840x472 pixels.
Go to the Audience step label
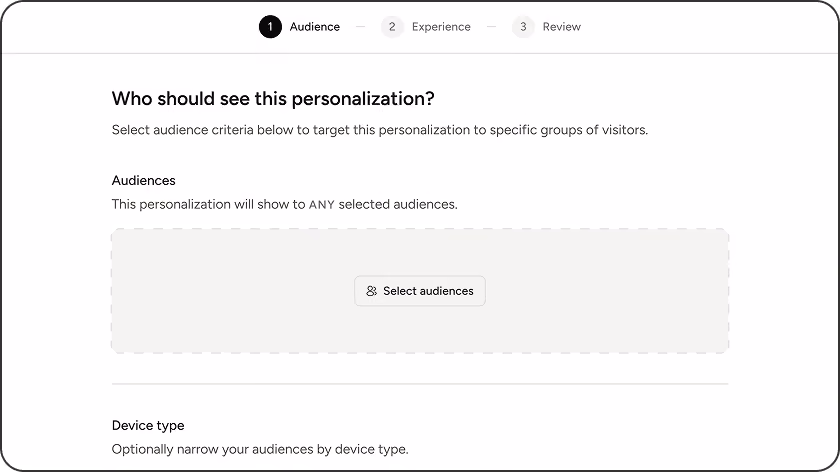pyautogui.click(x=314, y=27)
